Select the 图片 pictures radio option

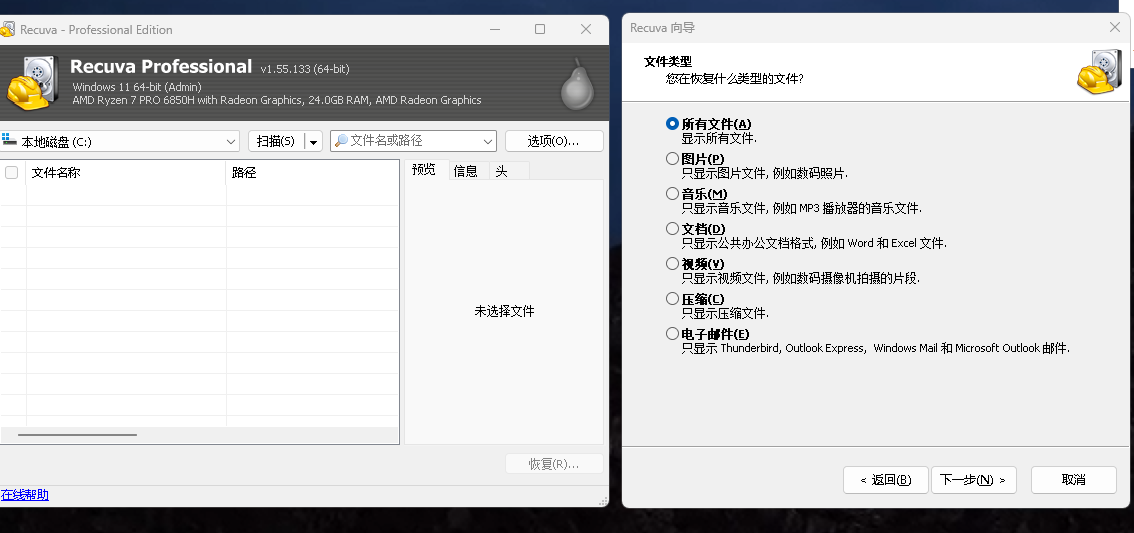click(673, 158)
